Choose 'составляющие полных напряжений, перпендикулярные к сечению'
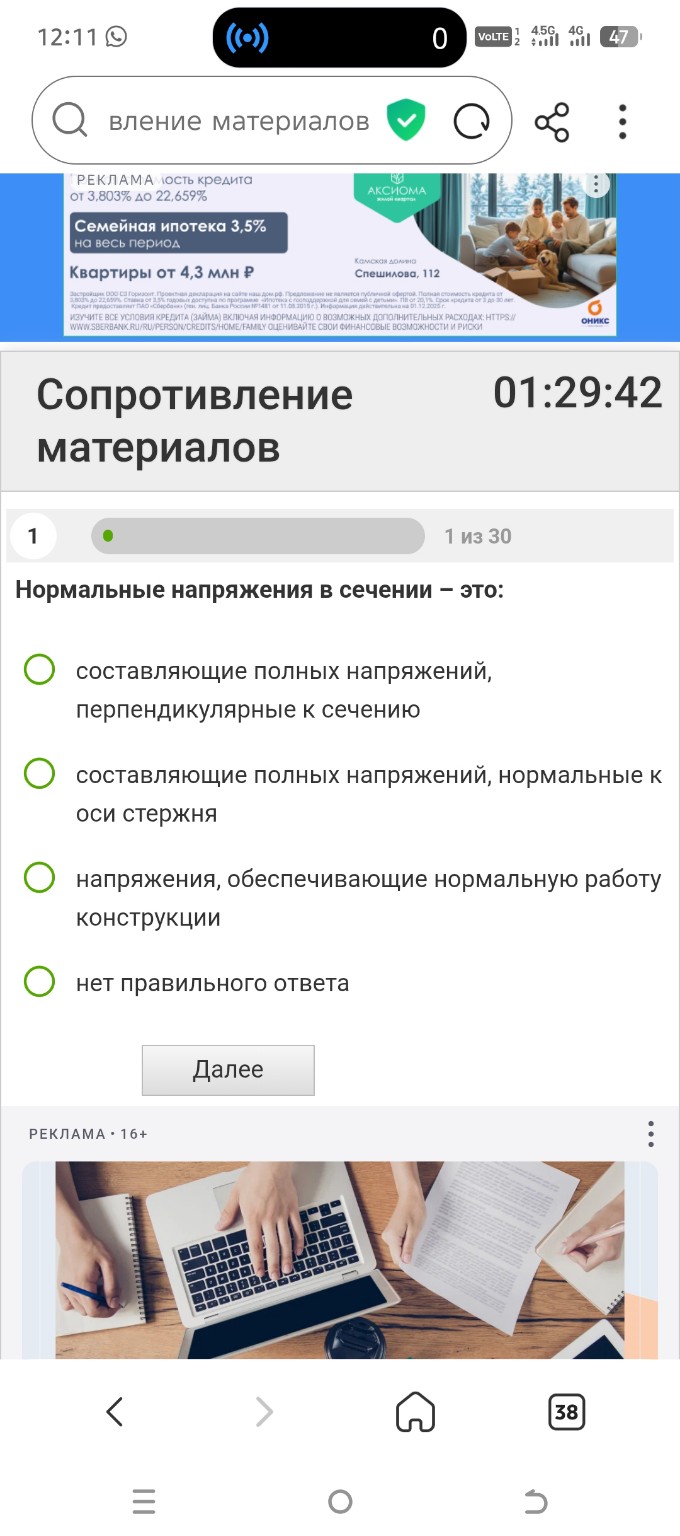 39,671
